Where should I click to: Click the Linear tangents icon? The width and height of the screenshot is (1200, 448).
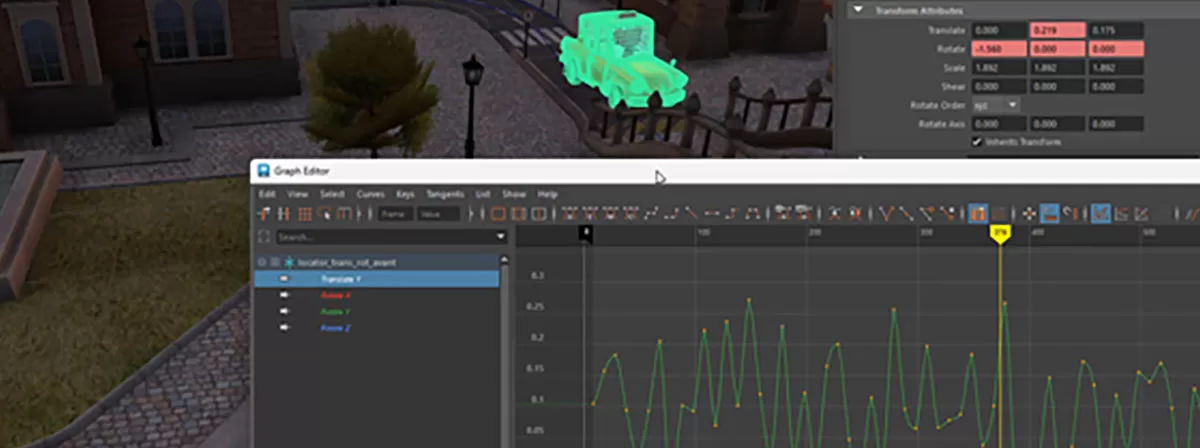[691, 214]
